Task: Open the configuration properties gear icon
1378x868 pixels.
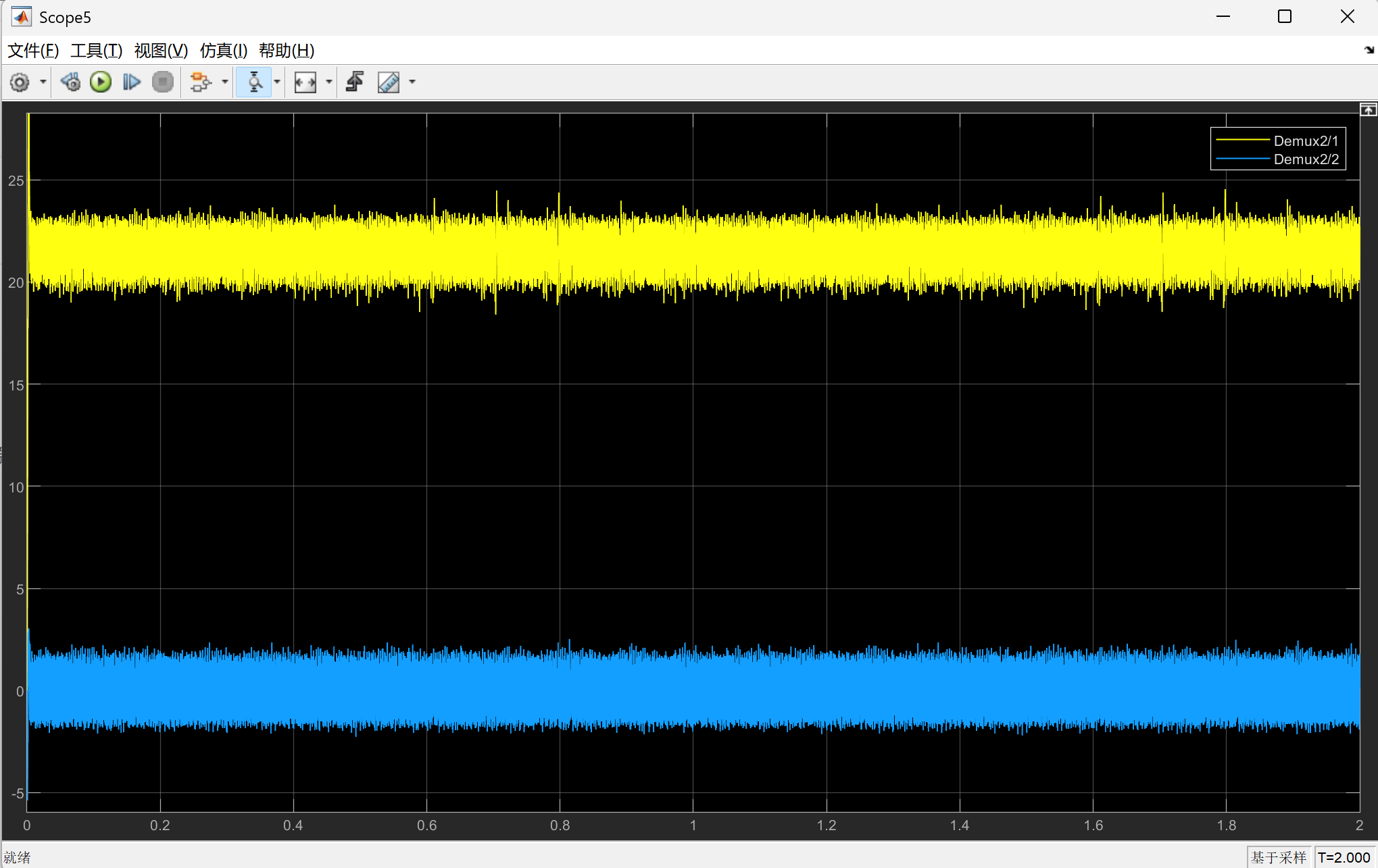Action: (x=20, y=82)
